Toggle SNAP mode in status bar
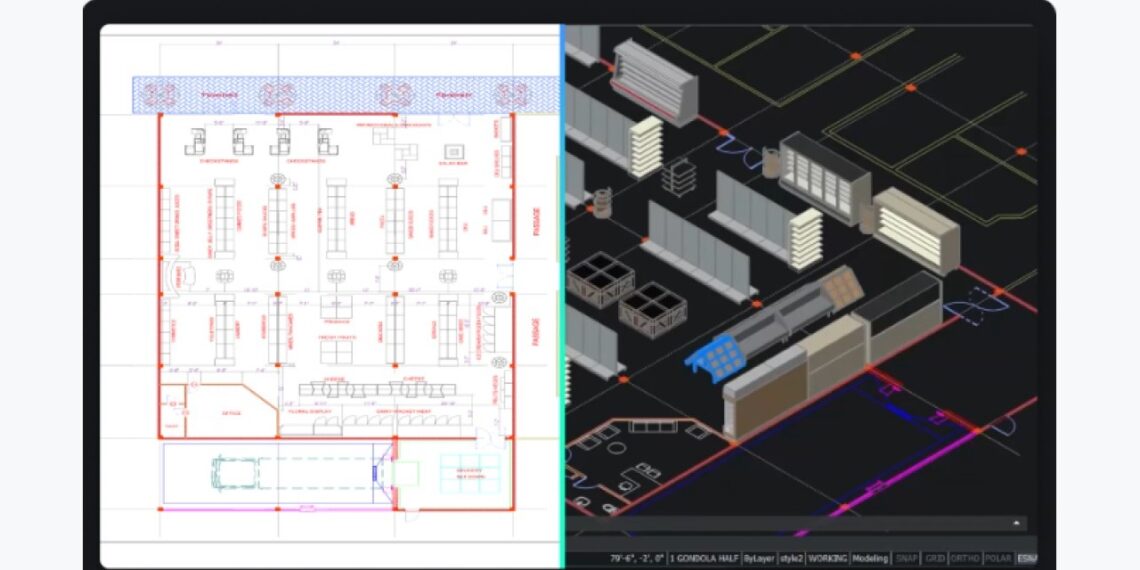The image size is (1140, 570). 907,558
